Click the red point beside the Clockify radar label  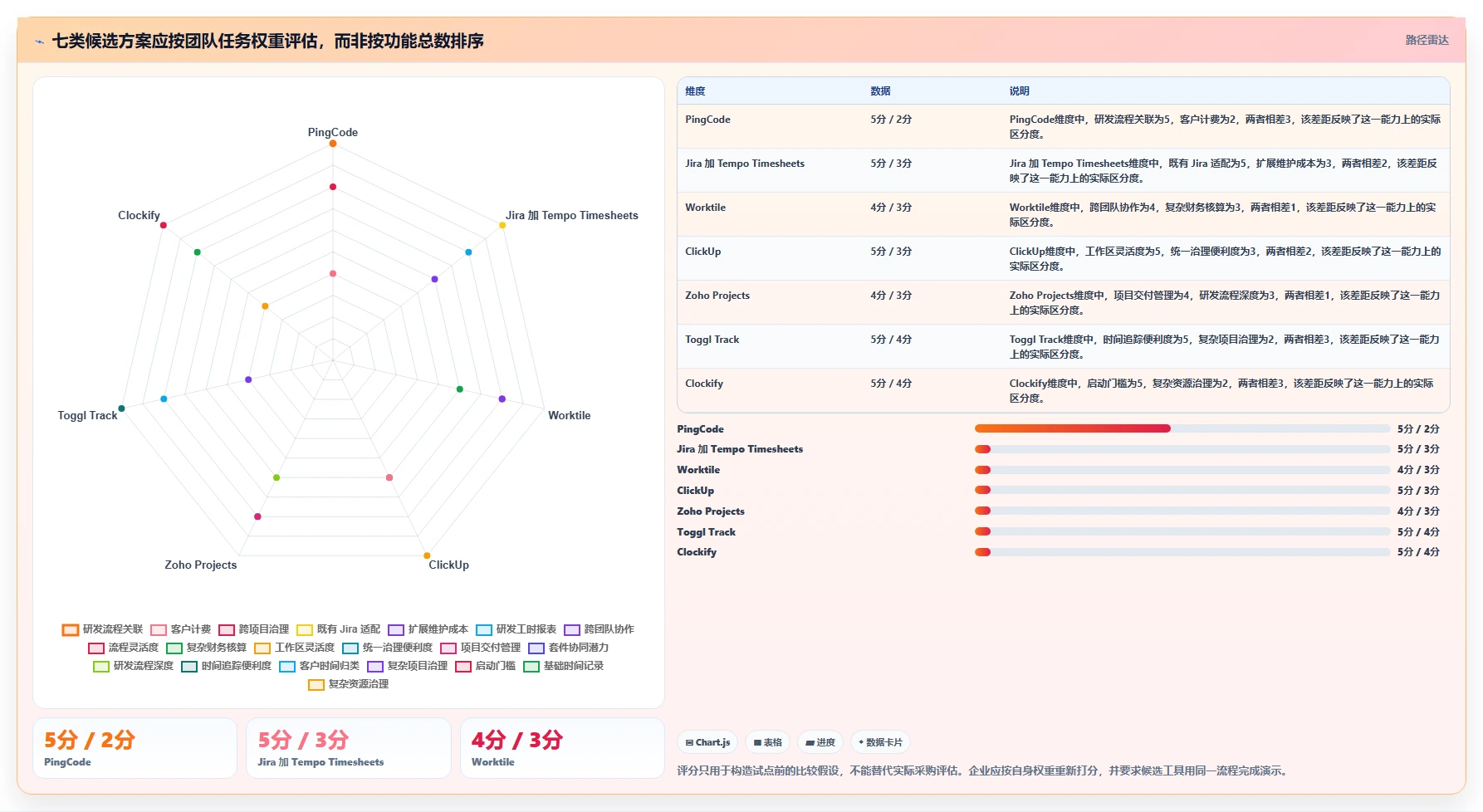coord(164,225)
